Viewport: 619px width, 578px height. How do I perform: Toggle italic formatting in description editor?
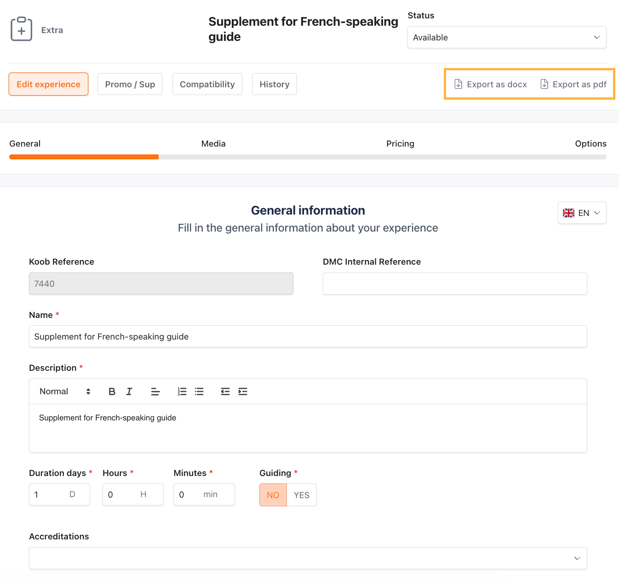(x=129, y=392)
